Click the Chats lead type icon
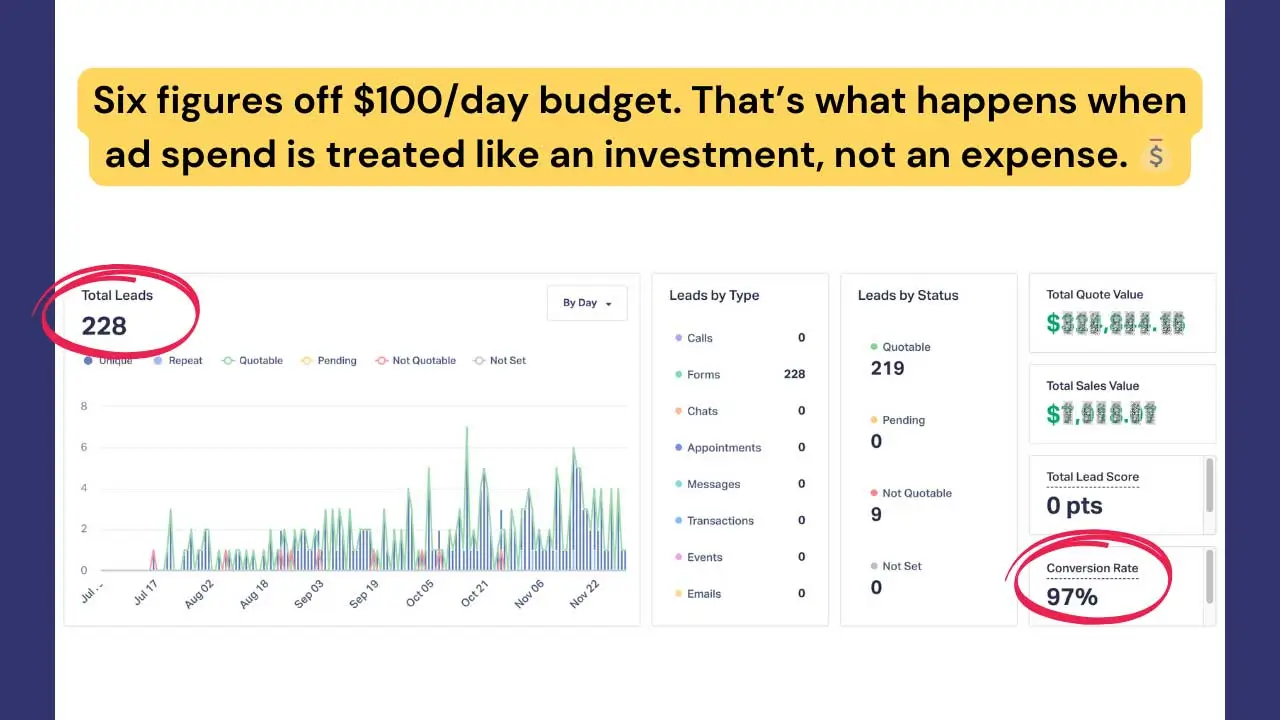This screenshot has width=1280, height=720. [x=679, y=411]
